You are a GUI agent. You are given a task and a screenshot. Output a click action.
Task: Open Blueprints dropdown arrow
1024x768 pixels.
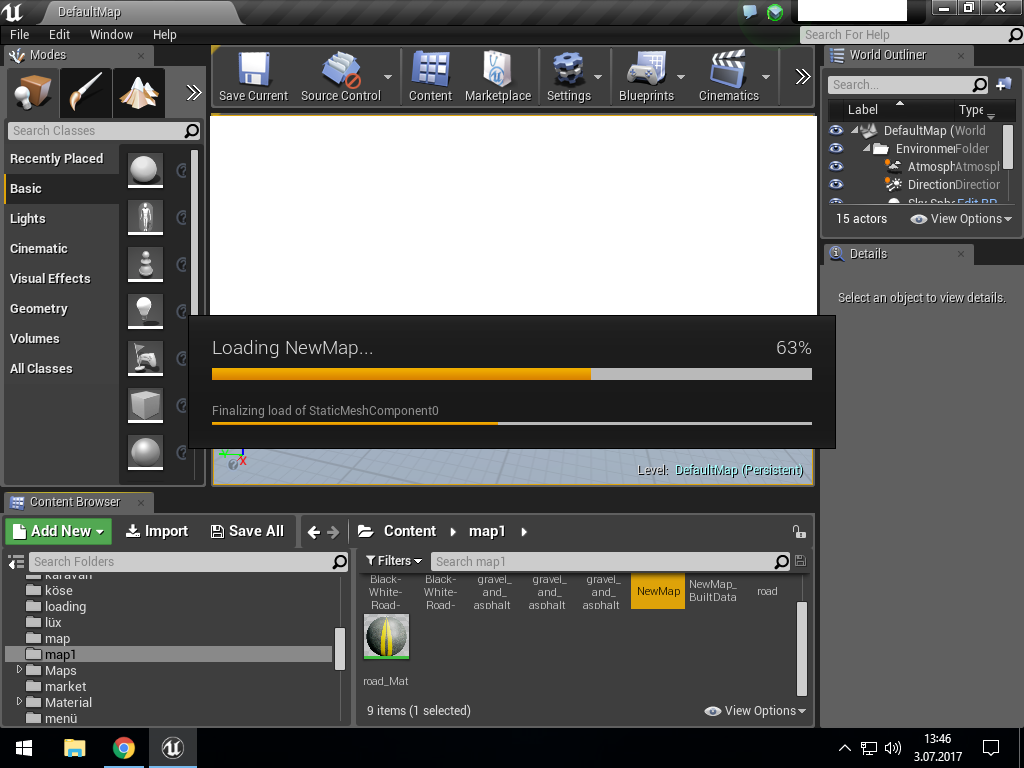click(x=681, y=77)
